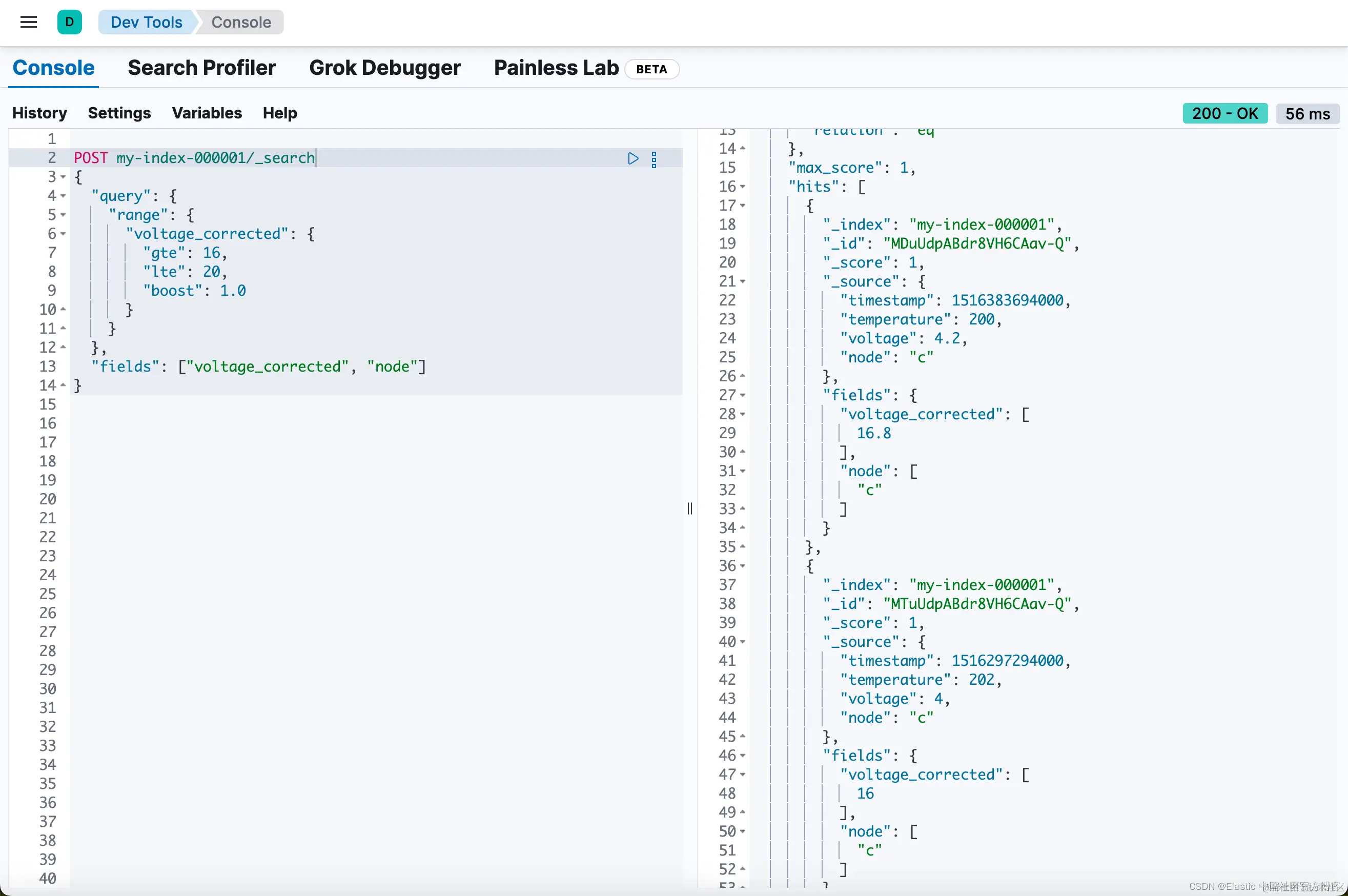Click the green D space avatar

click(x=70, y=22)
